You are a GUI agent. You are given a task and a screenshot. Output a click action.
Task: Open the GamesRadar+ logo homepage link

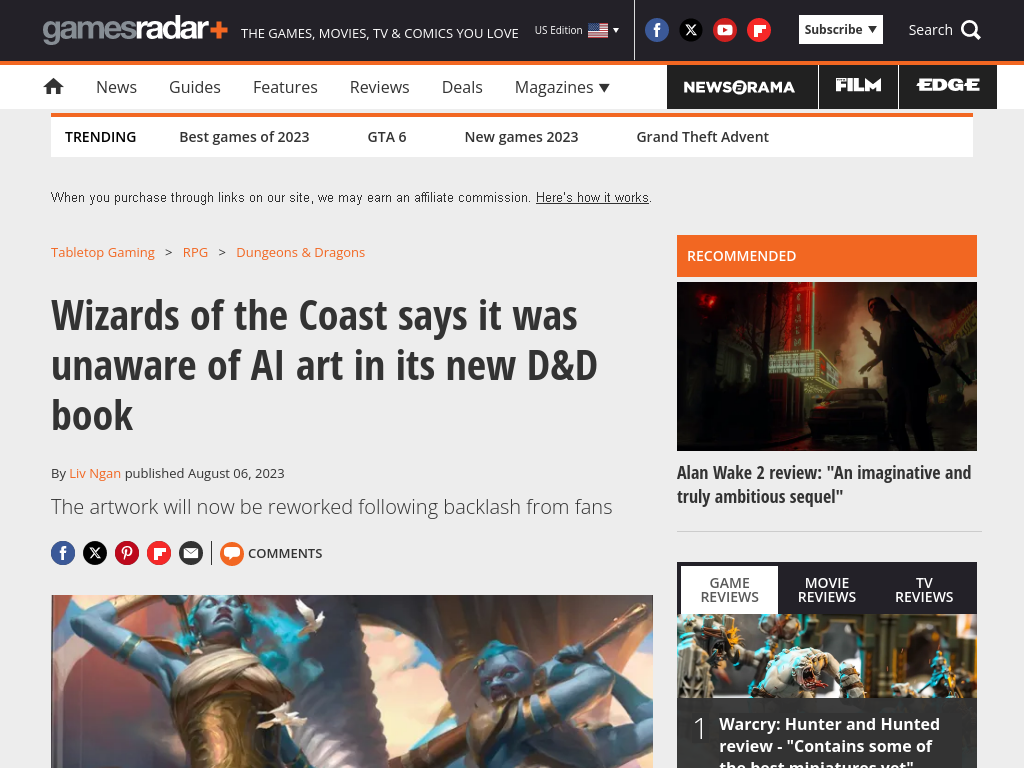[135, 30]
